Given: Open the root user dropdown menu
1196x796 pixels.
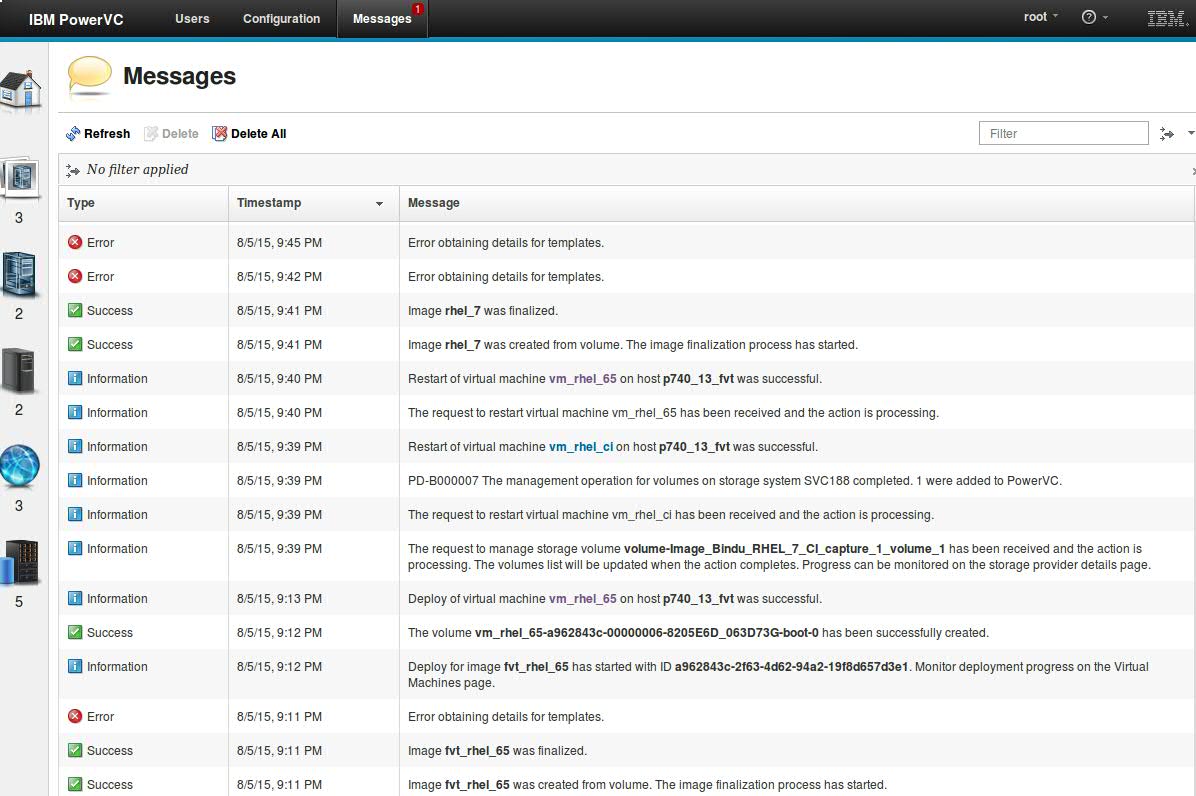Looking at the screenshot, I should (x=1040, y=17).
